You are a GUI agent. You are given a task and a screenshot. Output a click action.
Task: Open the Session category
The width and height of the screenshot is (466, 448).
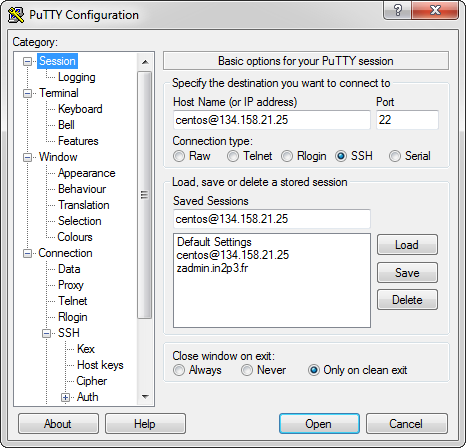(57, 61)
